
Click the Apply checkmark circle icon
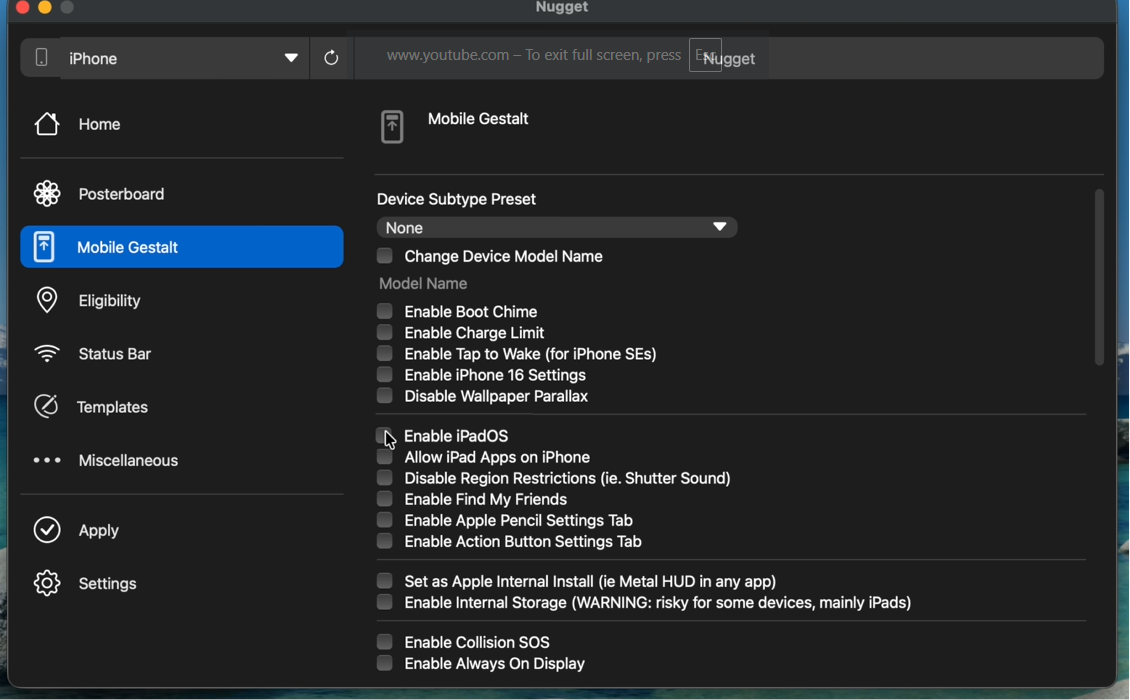47,530
